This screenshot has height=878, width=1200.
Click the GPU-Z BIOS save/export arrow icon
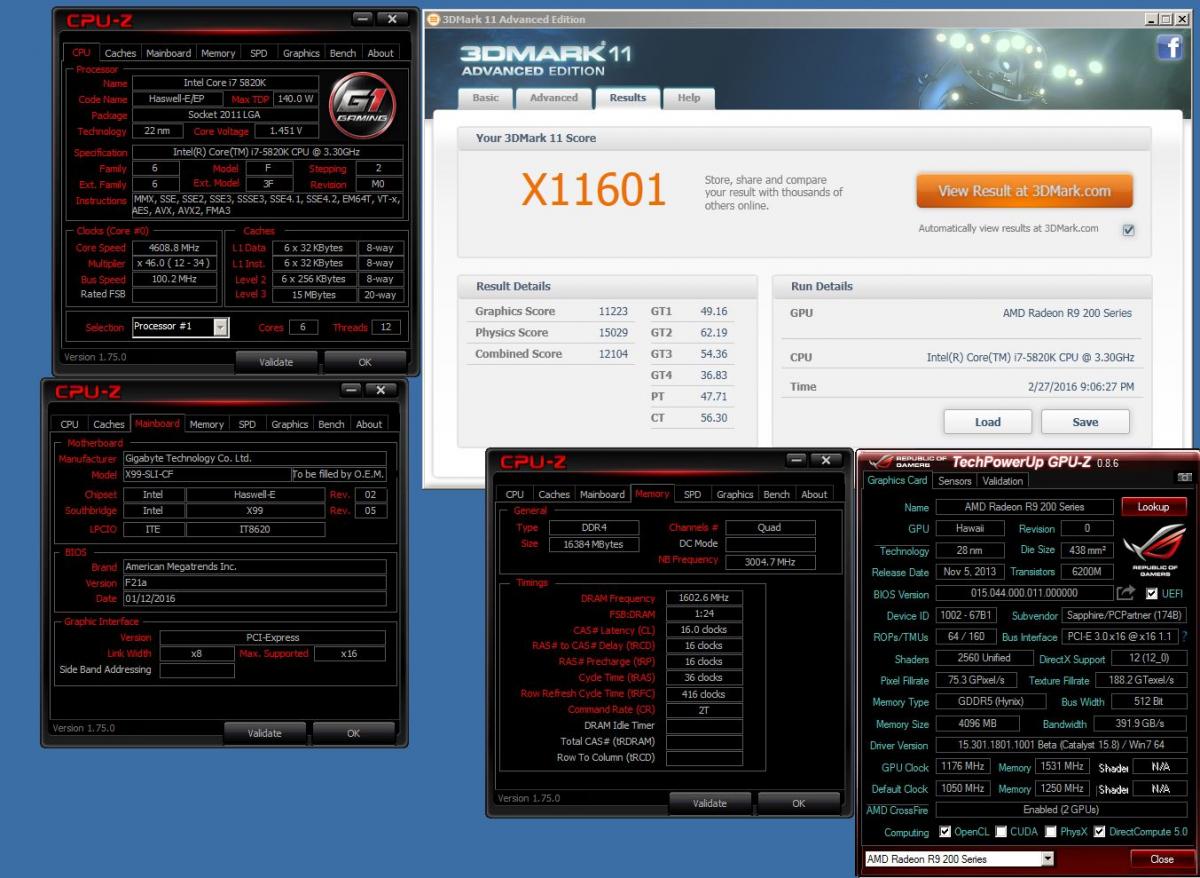pyautogui.click(x=1126, y=593)
